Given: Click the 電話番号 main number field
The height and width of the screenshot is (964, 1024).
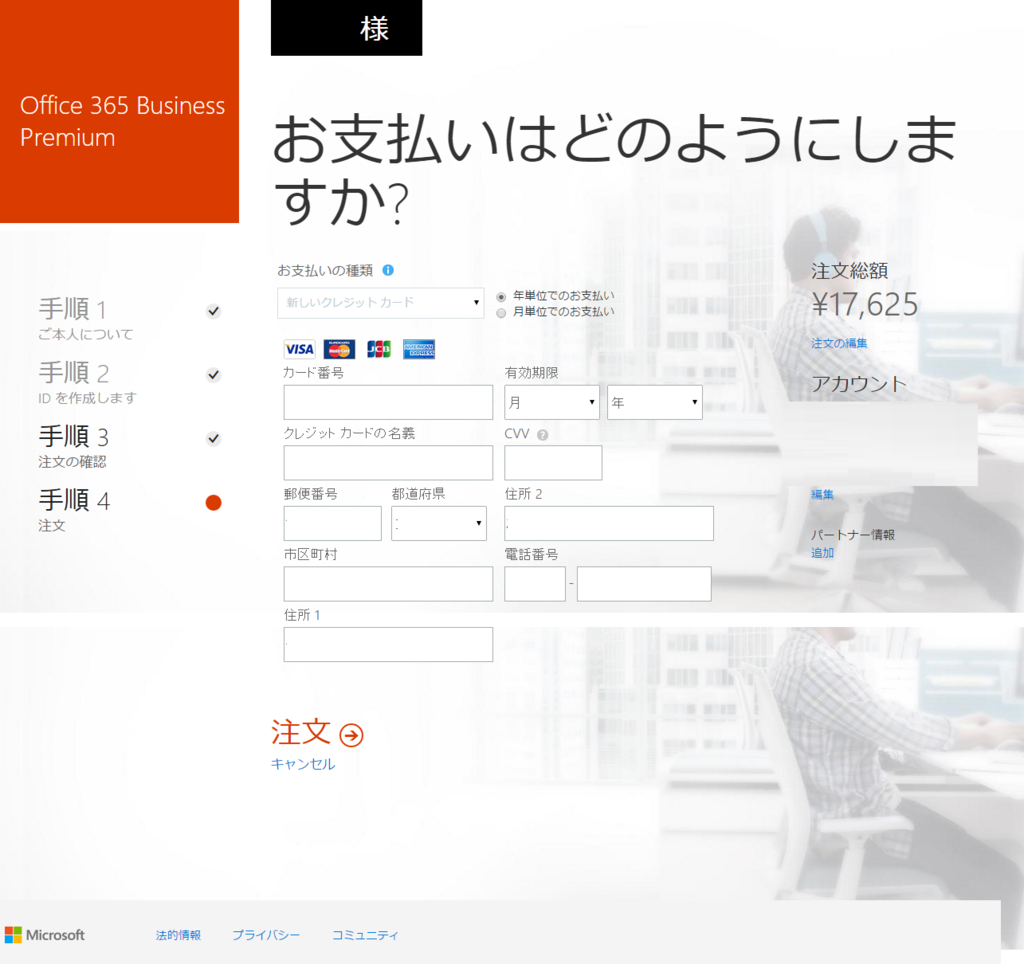Looking at the screenshot, I should (644, 584).
